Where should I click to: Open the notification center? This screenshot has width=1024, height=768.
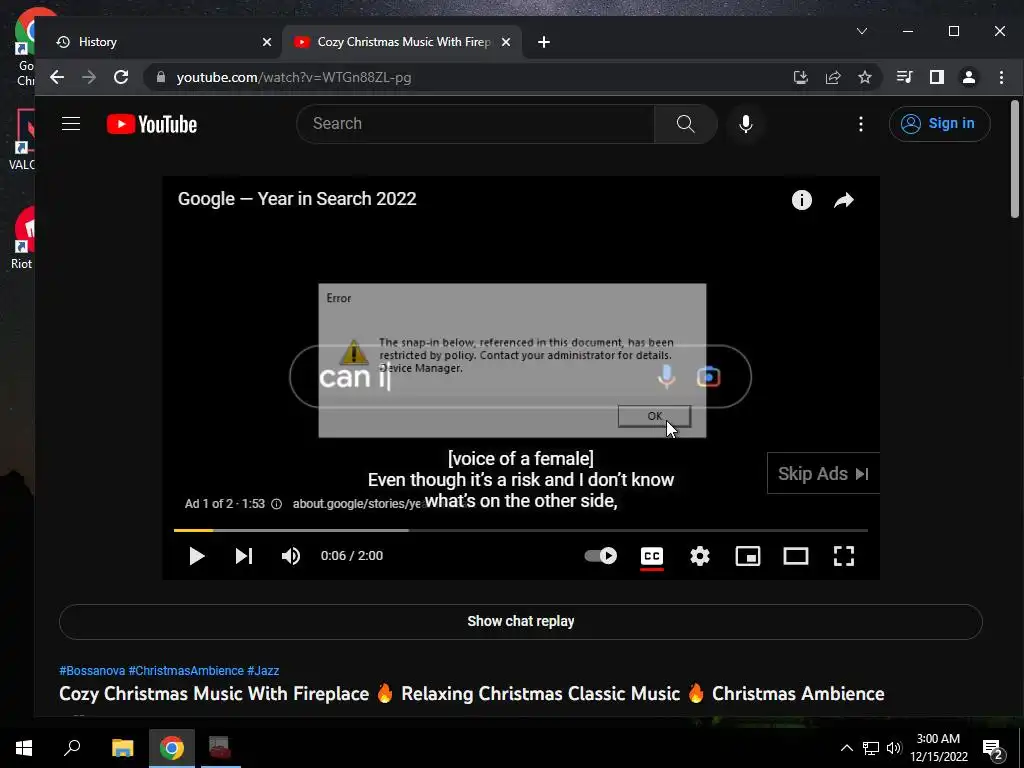coord(993,748)
